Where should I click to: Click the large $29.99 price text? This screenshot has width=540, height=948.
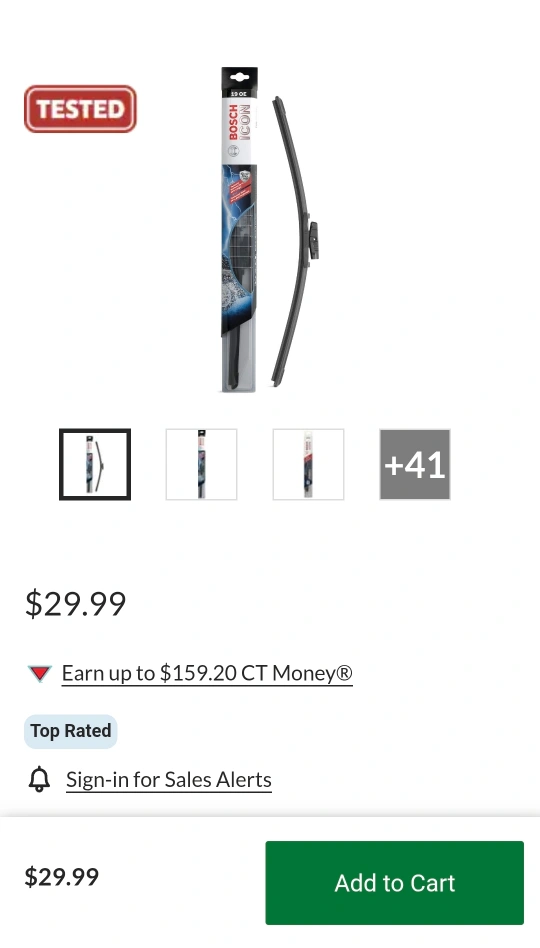[x=76, y=603]
